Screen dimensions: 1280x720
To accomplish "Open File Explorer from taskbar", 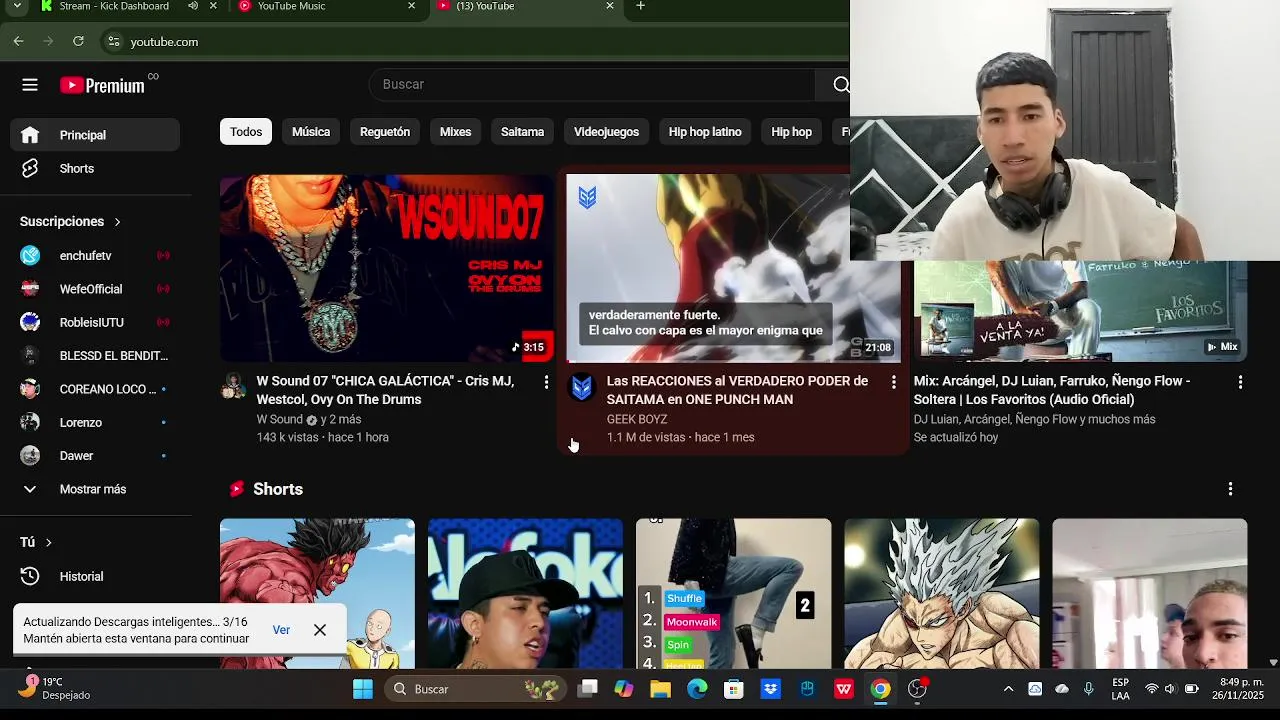I will click(x=660, y=689).
